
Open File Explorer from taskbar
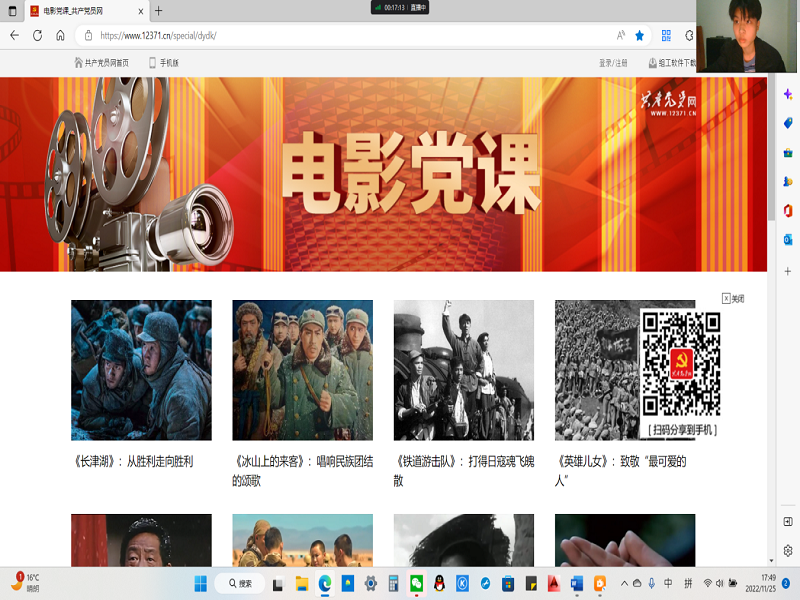(x=302, y=583)
